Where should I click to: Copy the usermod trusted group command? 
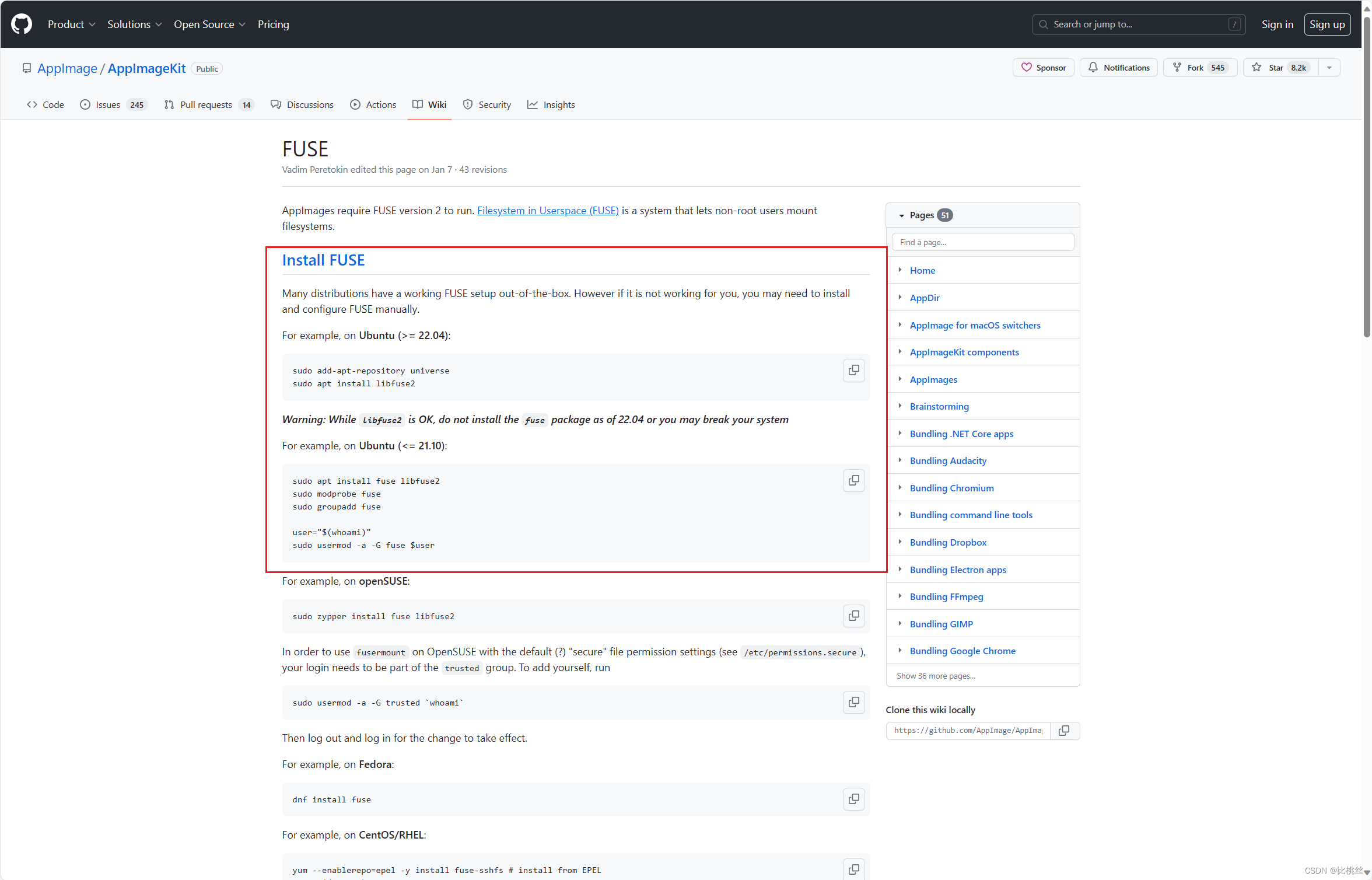(x=853, y=703)
